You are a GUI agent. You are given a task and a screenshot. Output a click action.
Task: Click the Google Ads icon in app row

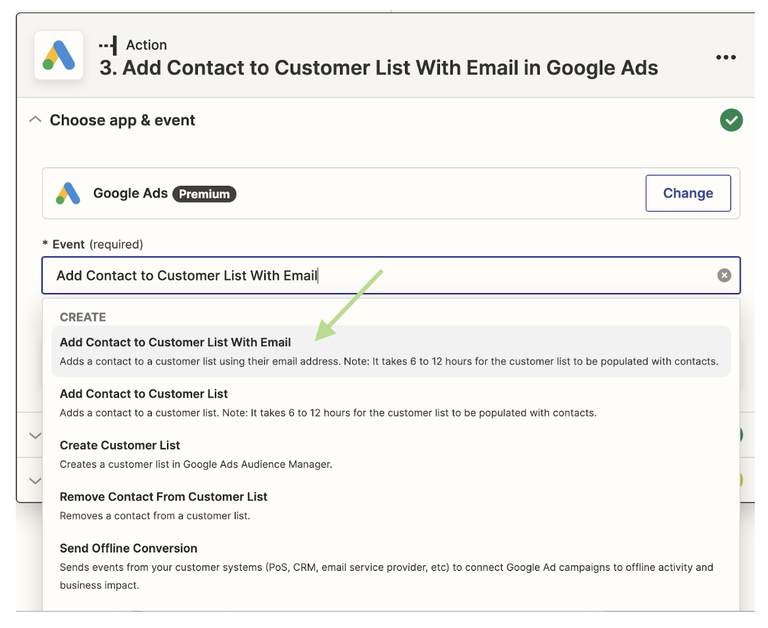click(x=68, y=193)
